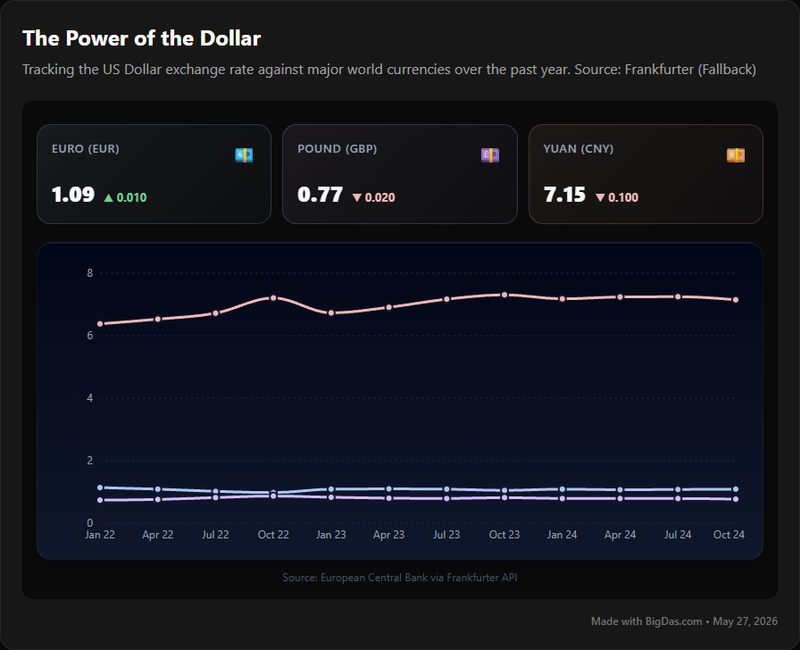Click the Yuan line point at Apr 24
This screenshot has width=800, height=650.
point(620,297)
